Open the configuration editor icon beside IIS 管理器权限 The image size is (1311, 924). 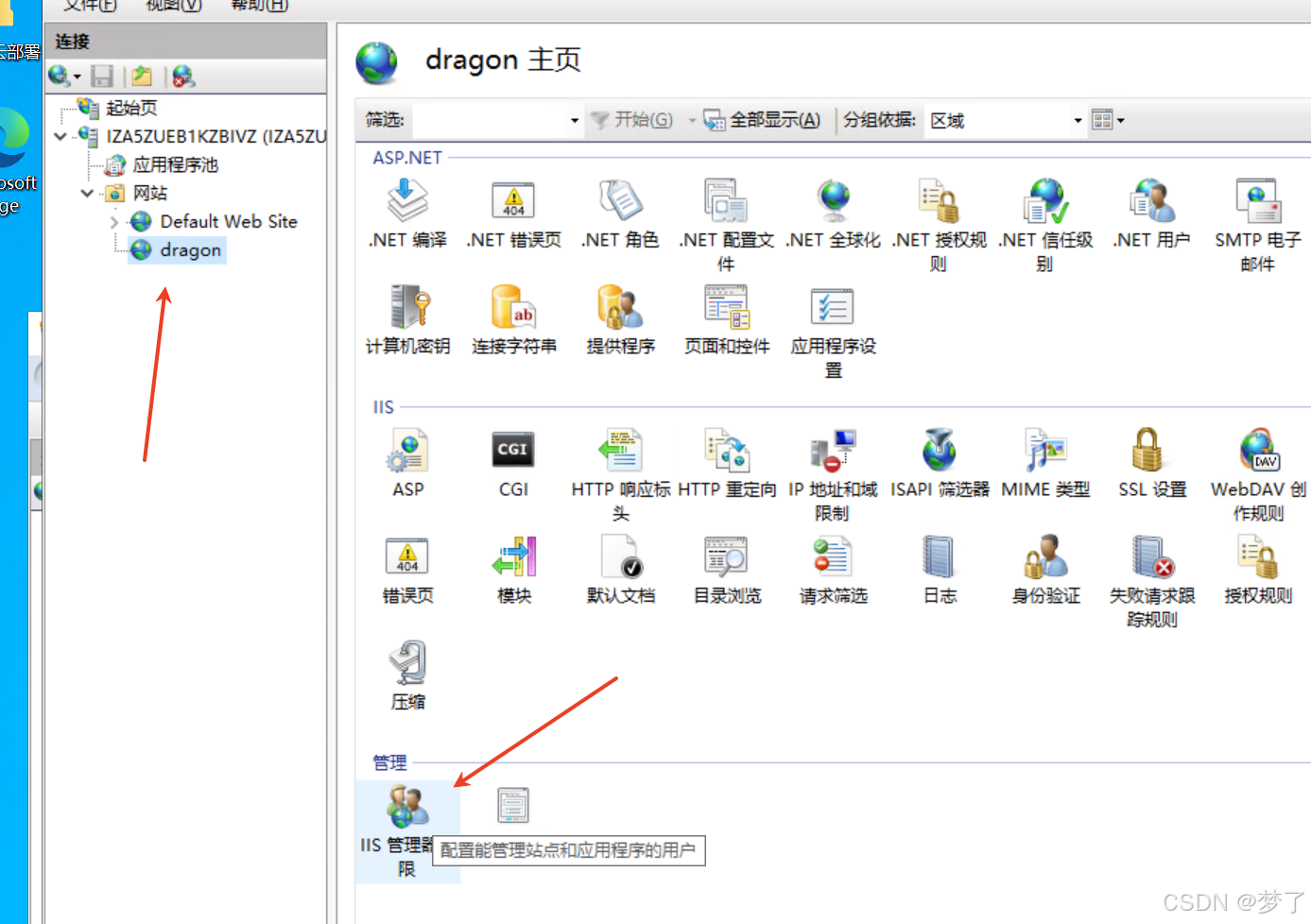tap(513, 806)
